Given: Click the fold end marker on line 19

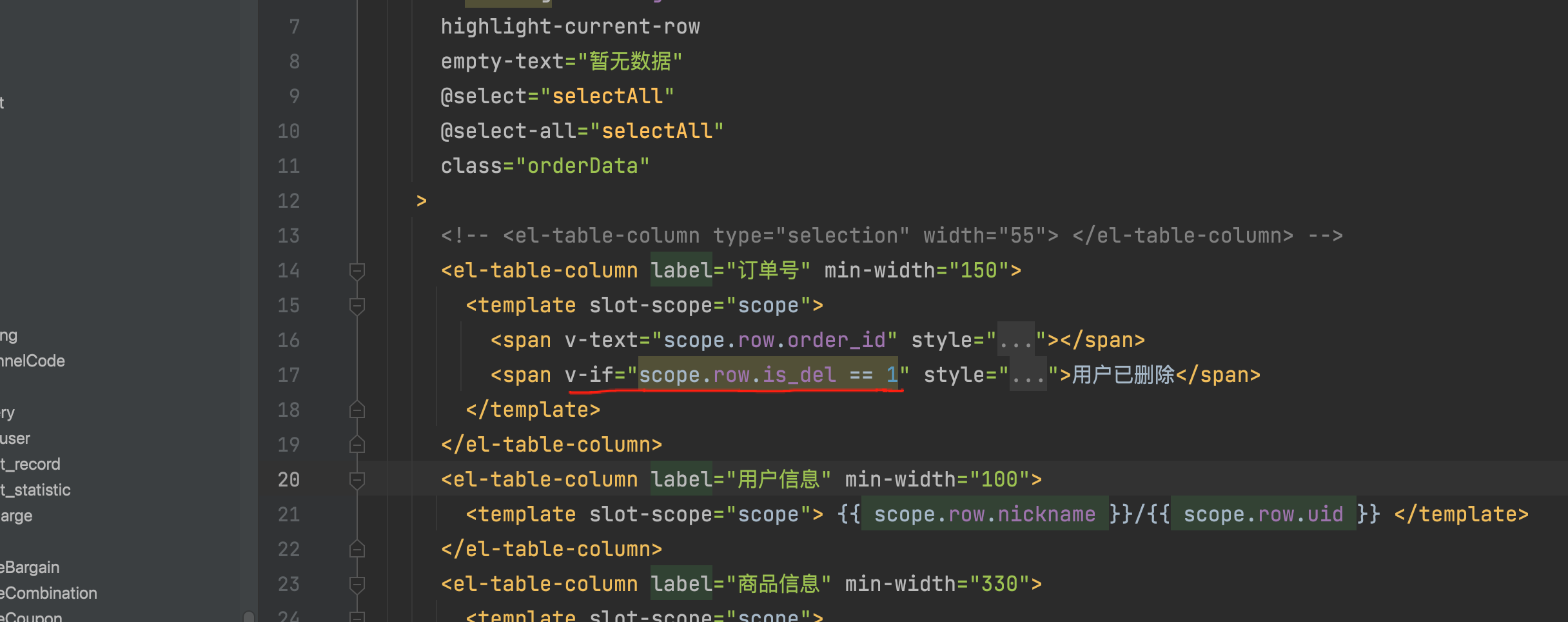Looking at the screenshot, I should coord(357,445).
